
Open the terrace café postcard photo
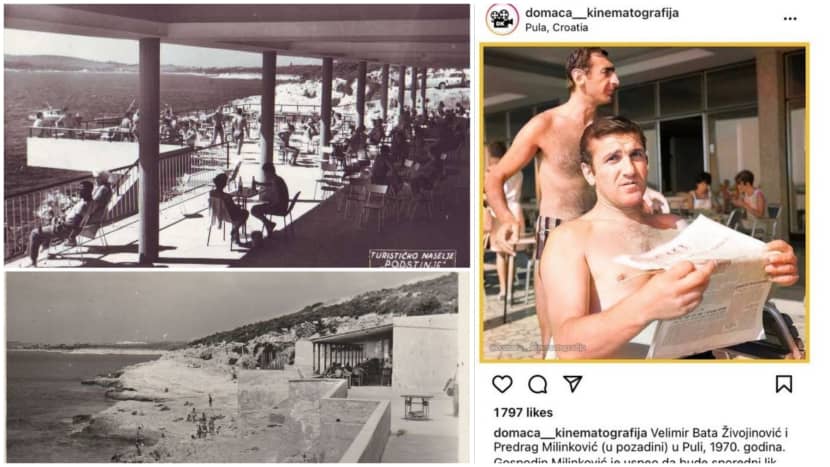(237, 136)
